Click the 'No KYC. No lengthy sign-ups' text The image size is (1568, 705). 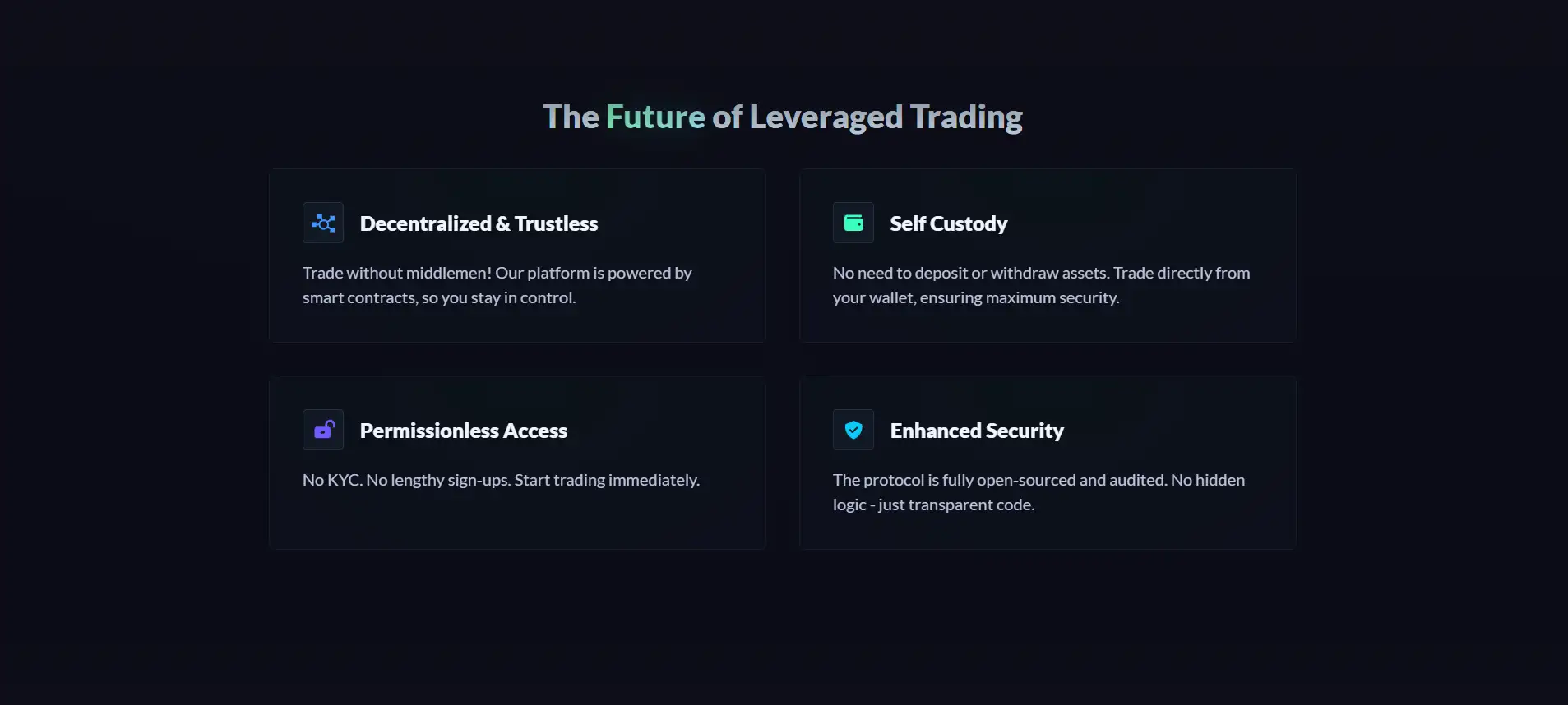tap(501, 480)
